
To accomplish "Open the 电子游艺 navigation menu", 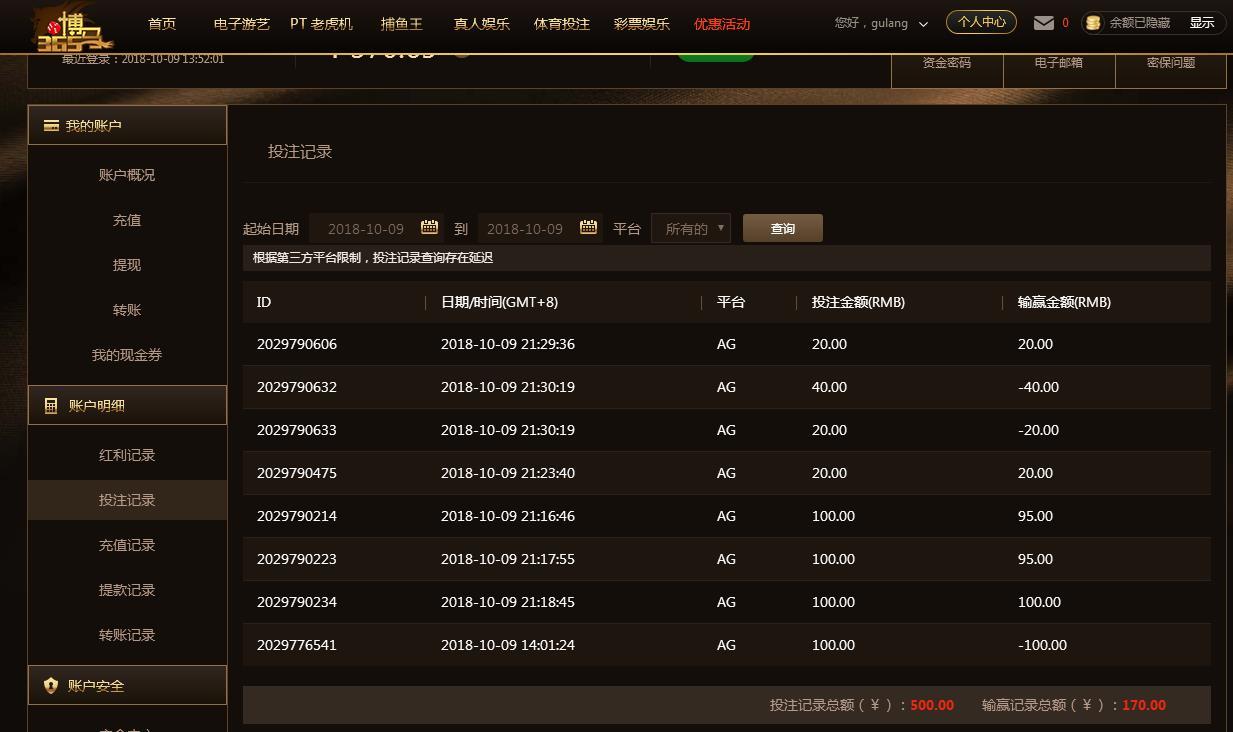I will 241,23.
